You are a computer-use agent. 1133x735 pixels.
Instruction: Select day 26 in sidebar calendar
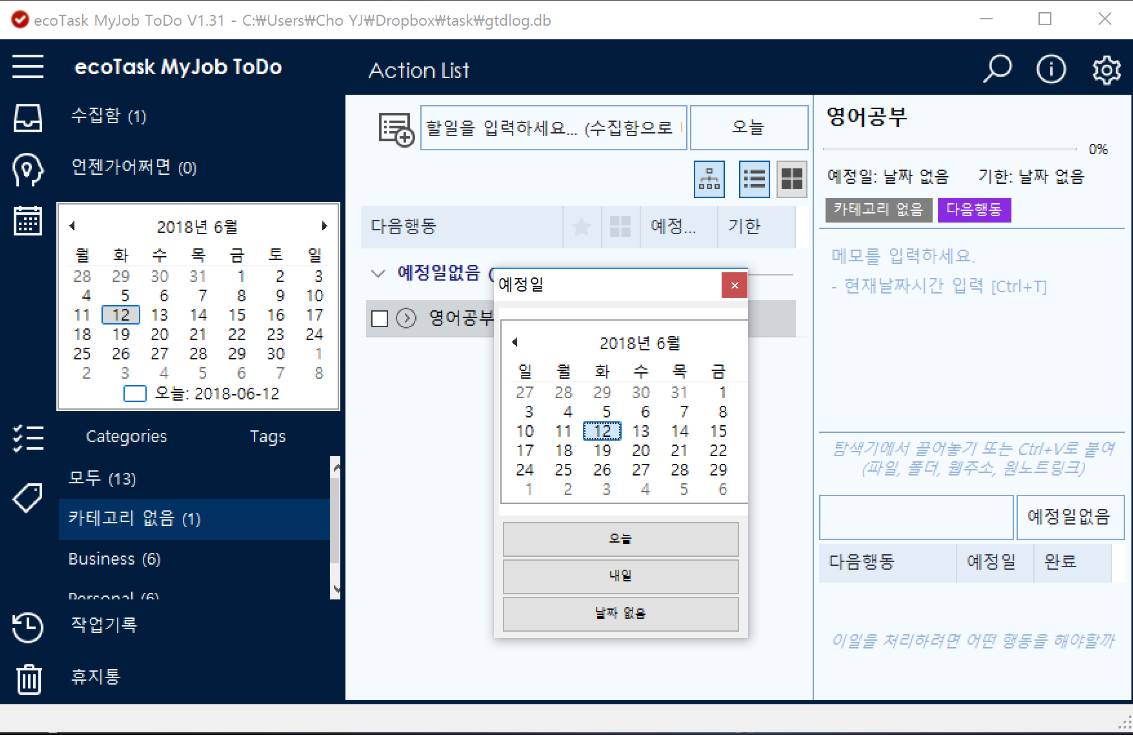tap(121, 354)
